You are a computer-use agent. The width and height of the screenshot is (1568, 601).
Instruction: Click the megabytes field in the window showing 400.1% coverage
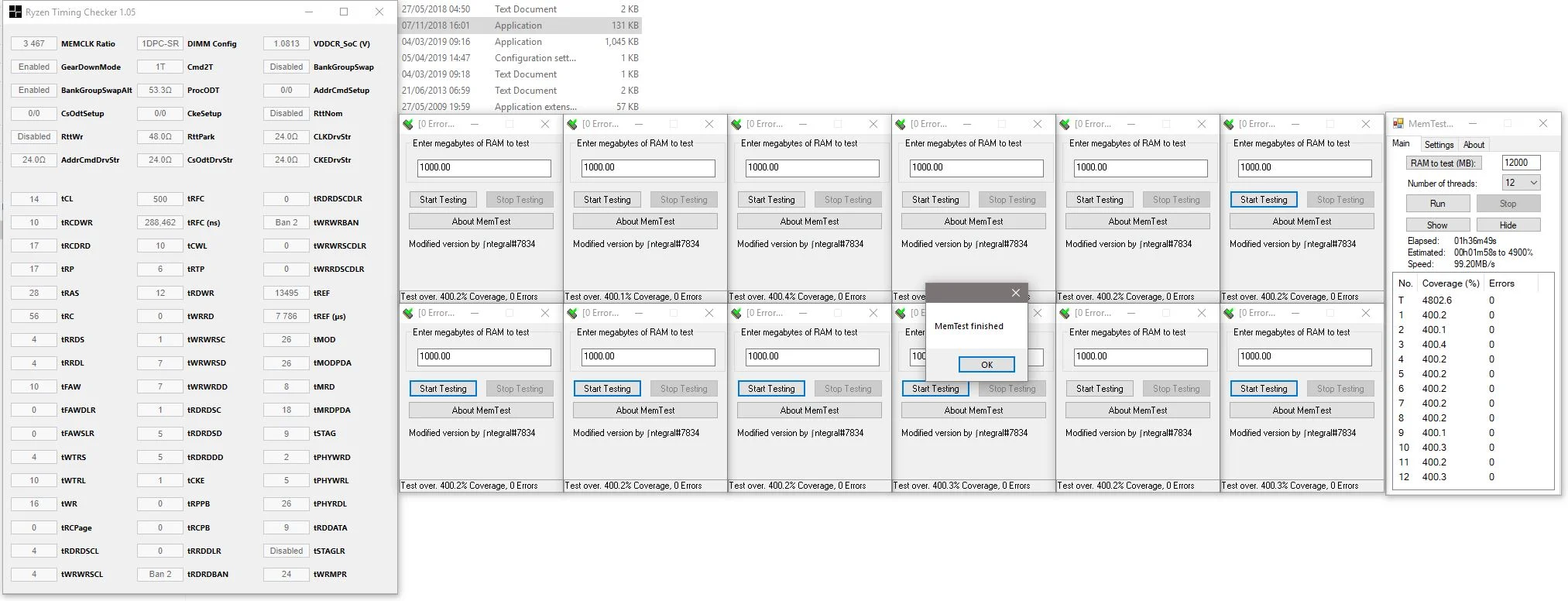(x=648, y=167)
